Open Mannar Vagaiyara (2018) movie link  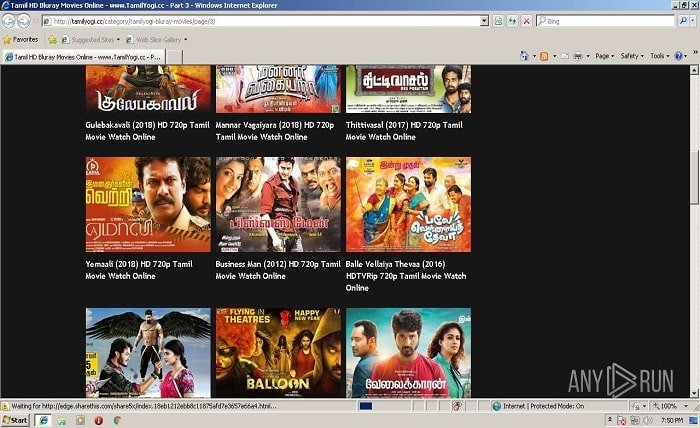[x=275, y=131]
